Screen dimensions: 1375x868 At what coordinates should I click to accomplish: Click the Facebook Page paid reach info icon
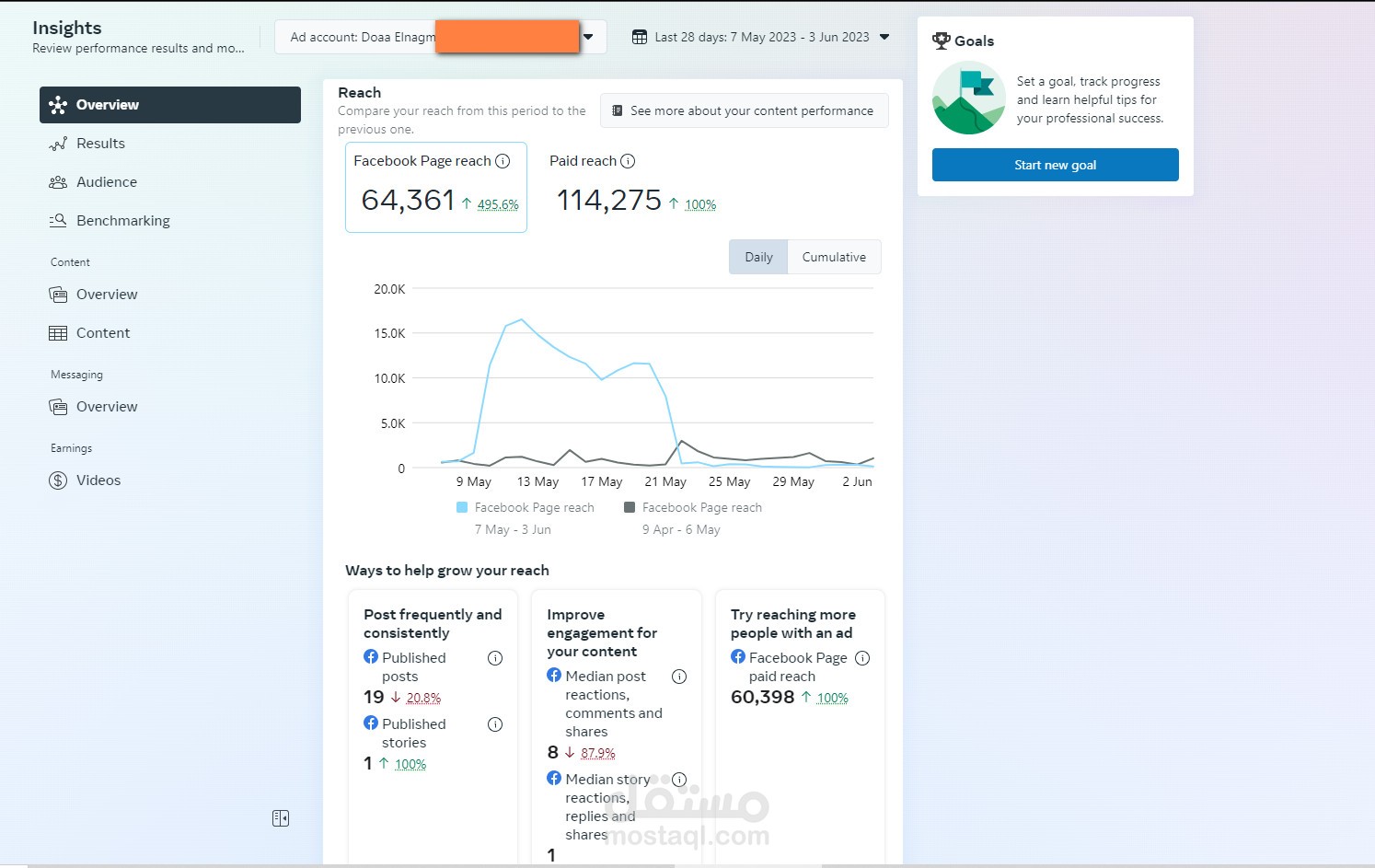(862, 658)
